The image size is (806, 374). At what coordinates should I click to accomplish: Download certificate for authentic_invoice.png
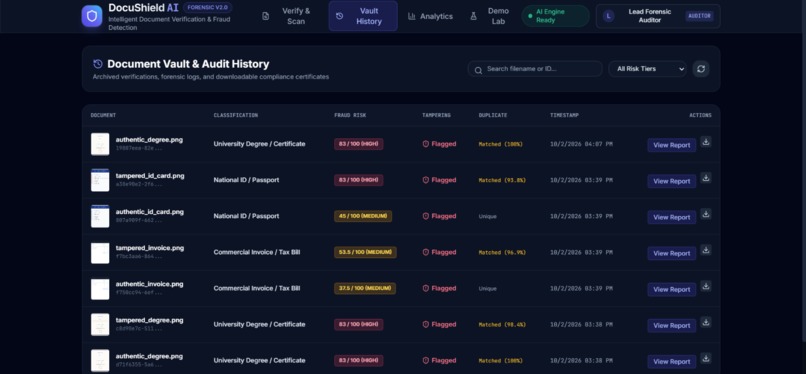tap(706, 286)
